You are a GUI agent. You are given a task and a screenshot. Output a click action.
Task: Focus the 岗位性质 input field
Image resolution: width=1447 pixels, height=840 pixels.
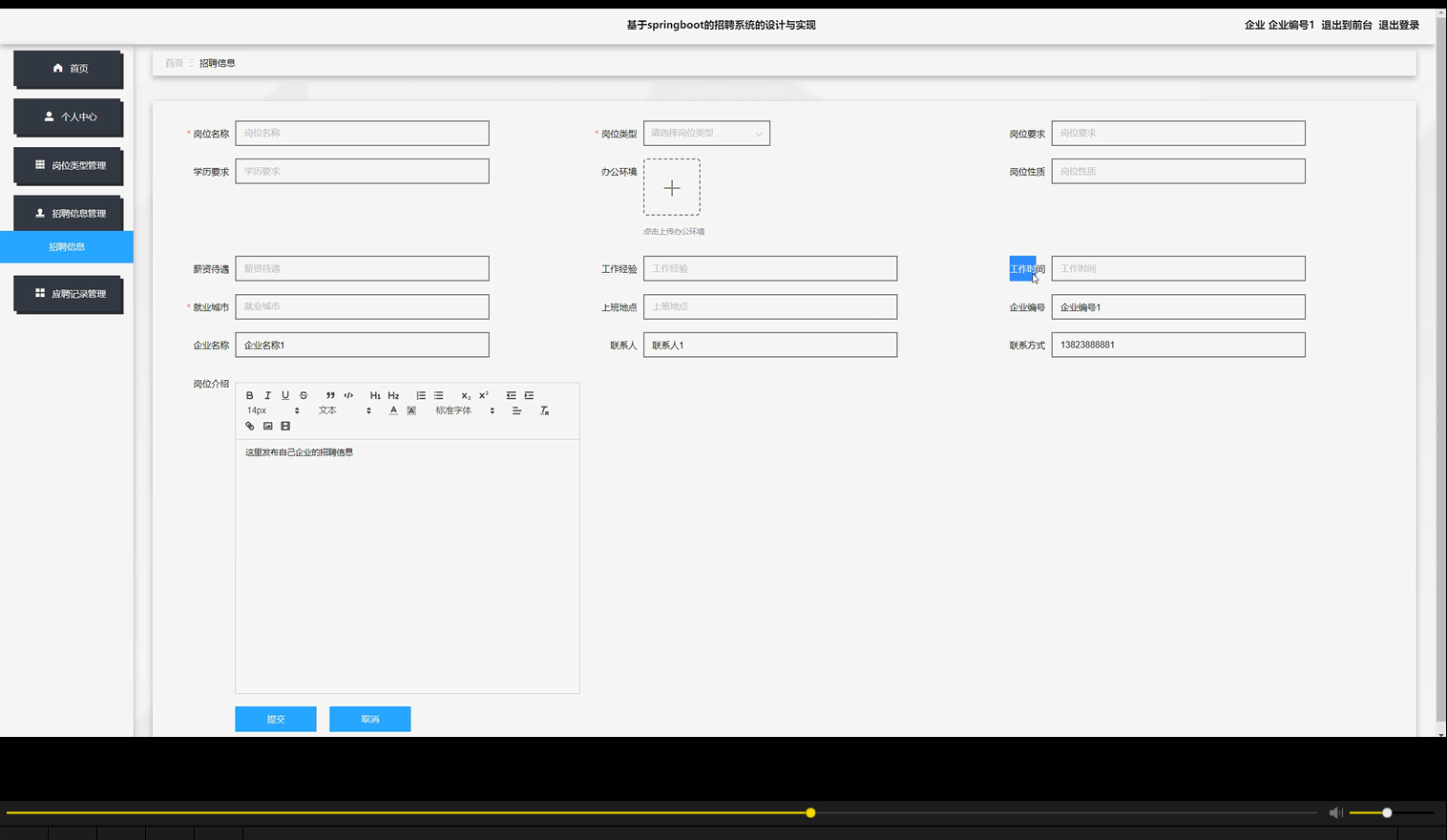click(x=1178, y=172)
